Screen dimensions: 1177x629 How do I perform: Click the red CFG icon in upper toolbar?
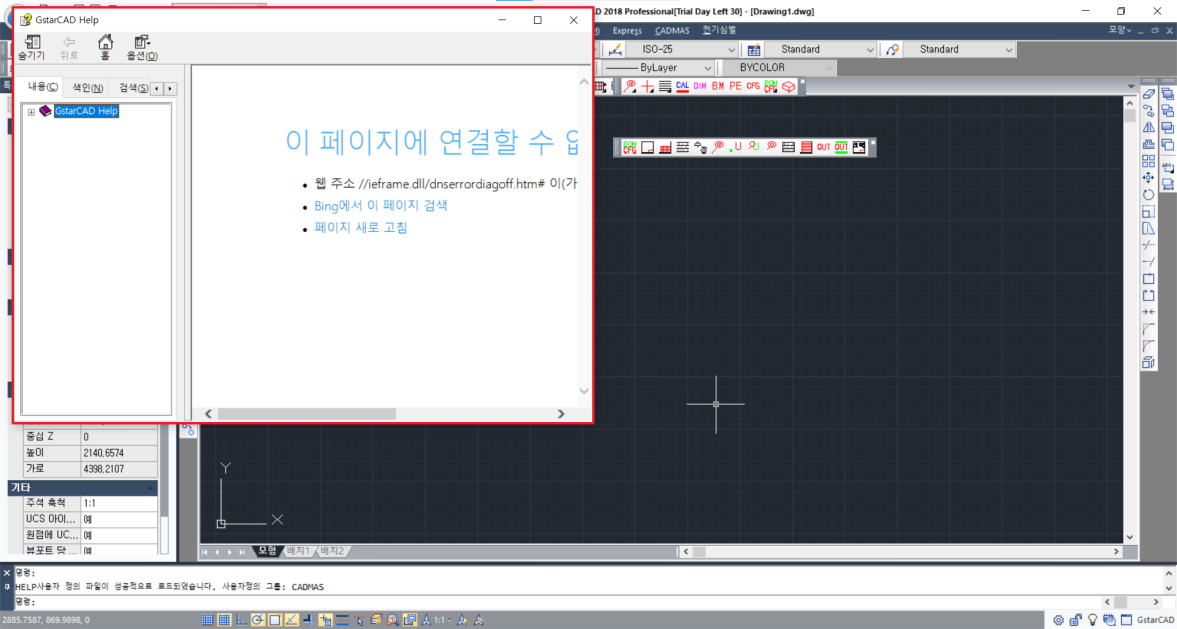pyautogui.click(x=753, y=86)
